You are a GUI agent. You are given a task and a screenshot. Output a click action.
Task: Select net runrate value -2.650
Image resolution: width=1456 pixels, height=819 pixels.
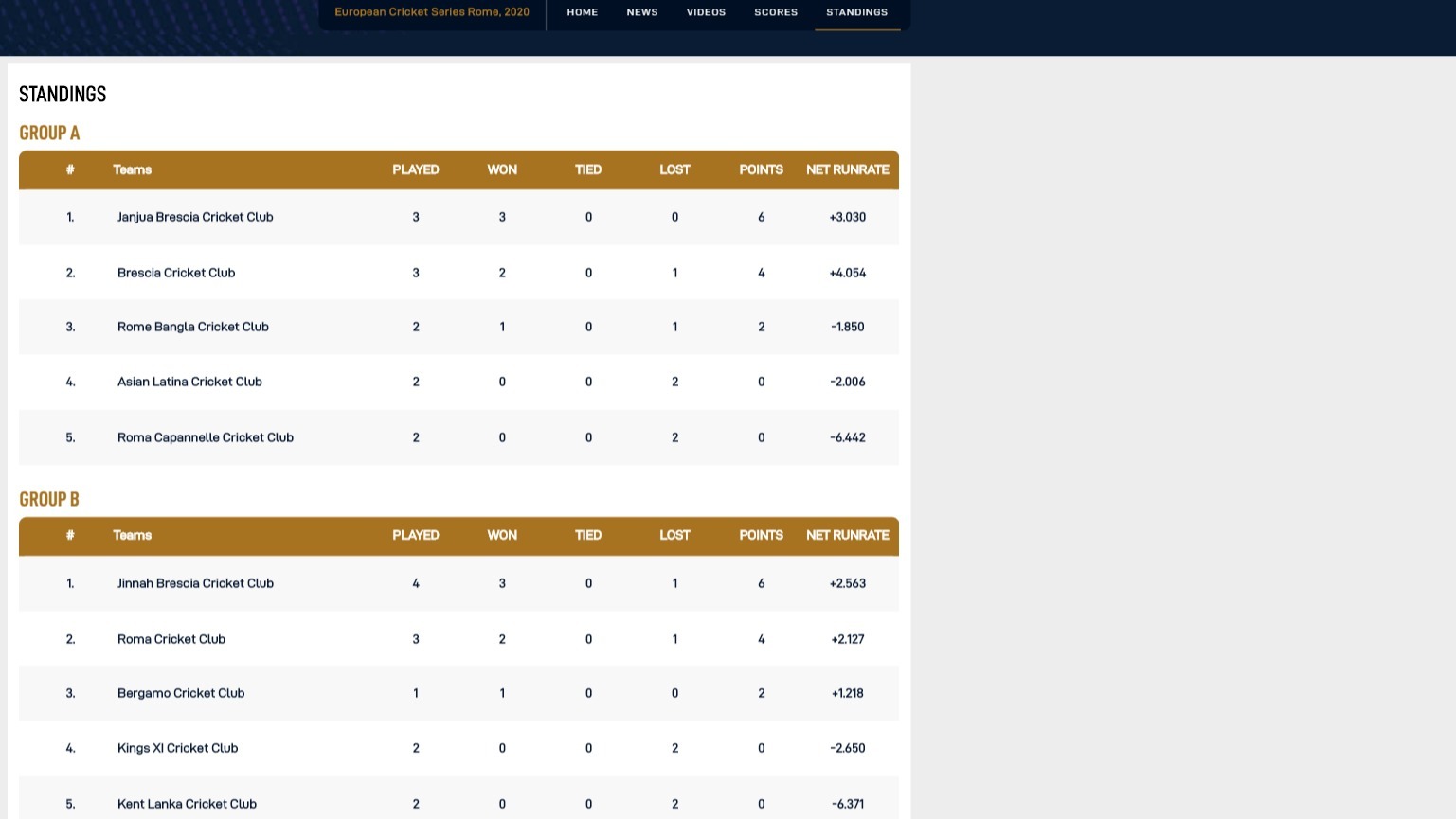tap(848, 748)
